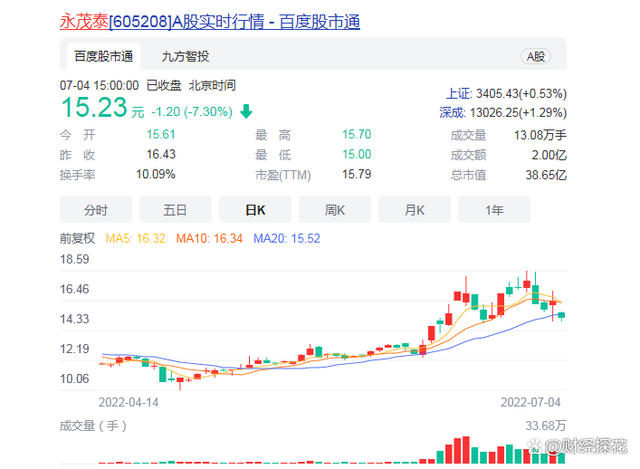Click the 成交额 value 2.00亿
This screenshot has width=640, height=469.
pyautogui.click(x=549, y=155)
